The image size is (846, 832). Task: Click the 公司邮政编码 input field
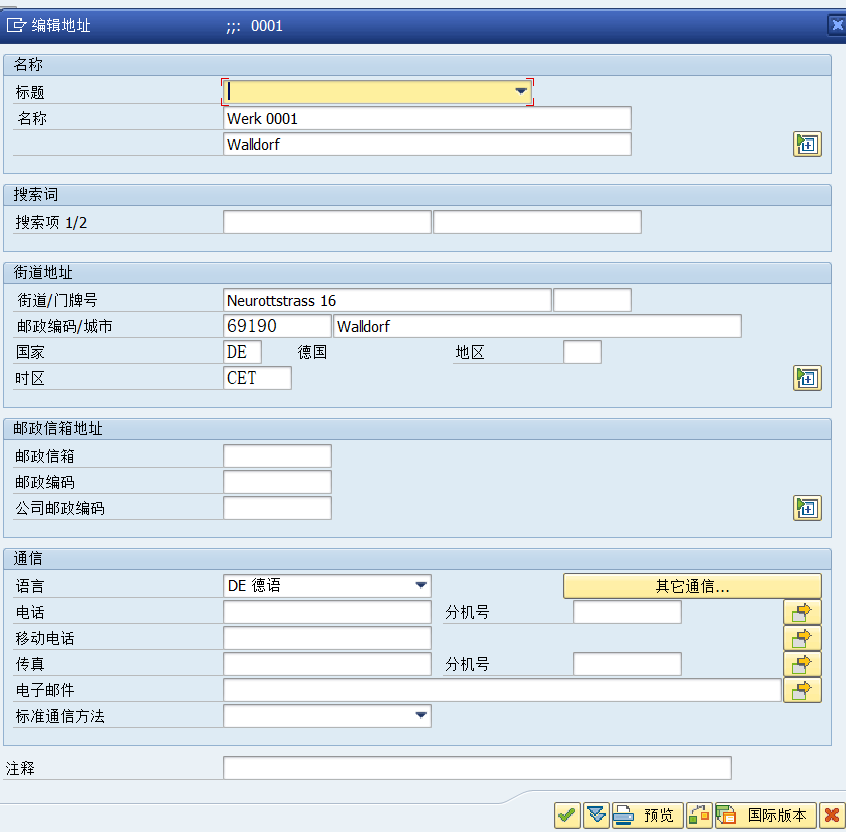tap(277, 508)
